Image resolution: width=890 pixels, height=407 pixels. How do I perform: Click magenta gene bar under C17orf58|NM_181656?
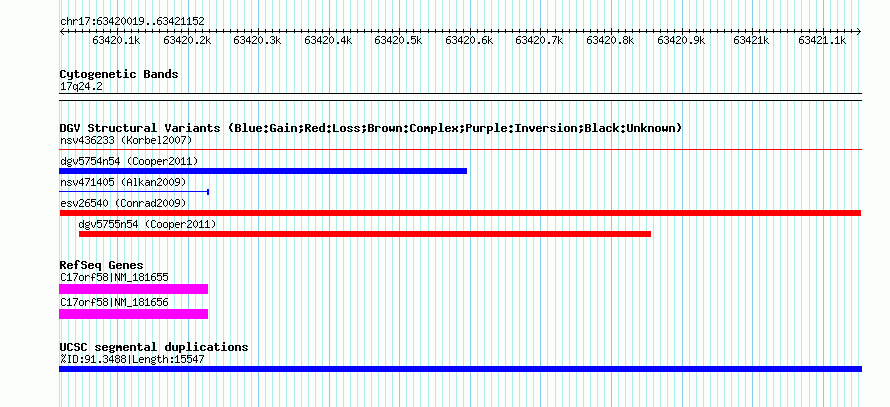[133, 314]
